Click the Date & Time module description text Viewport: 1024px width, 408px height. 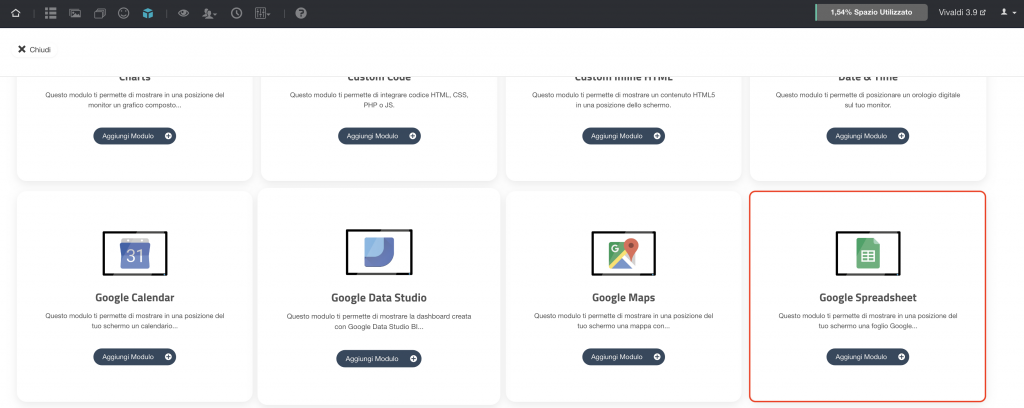(x=868, y=99)
